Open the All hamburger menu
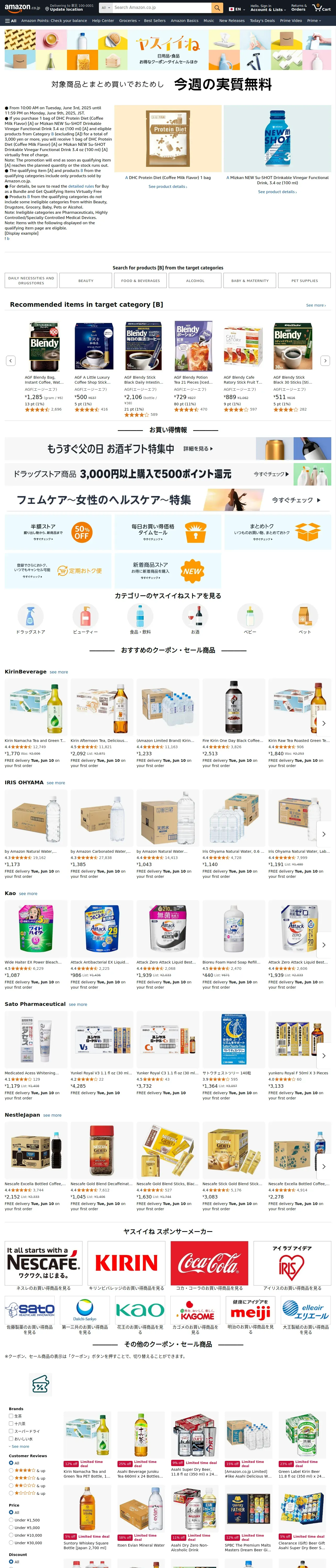This screenshot has width=336, height=1568. 10,21
